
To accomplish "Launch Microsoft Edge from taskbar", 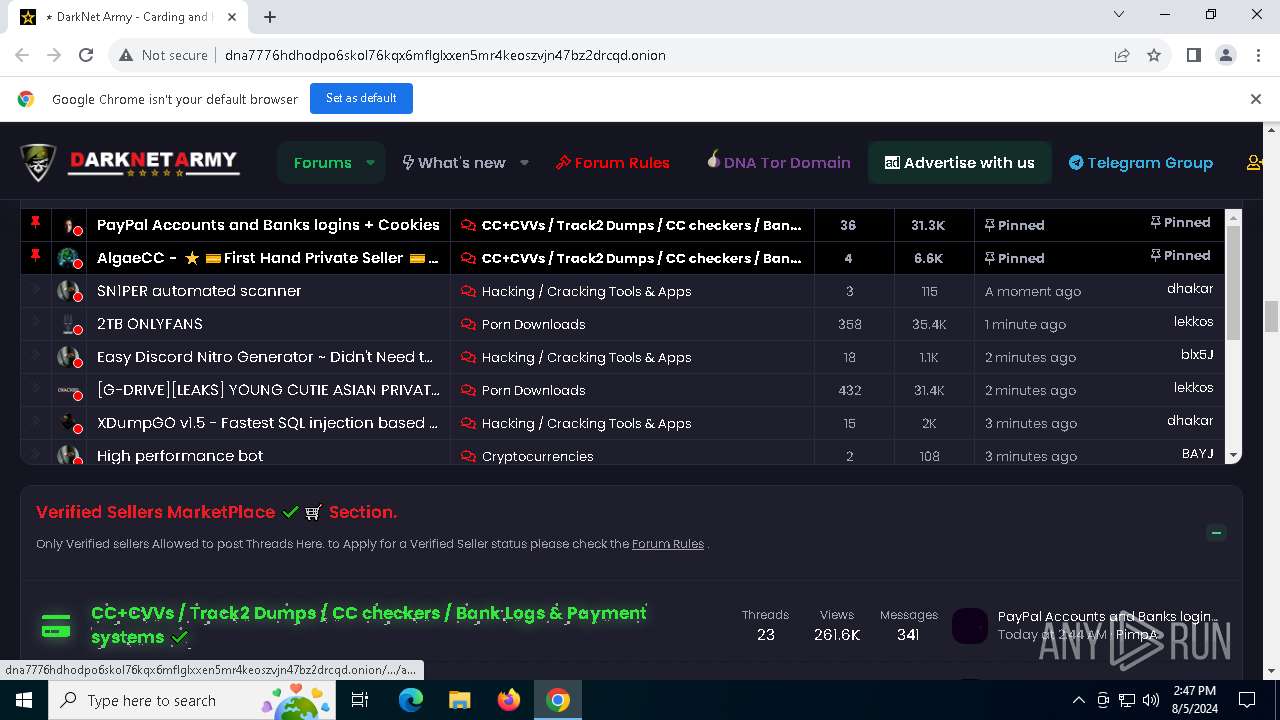I will pos(411,700).
